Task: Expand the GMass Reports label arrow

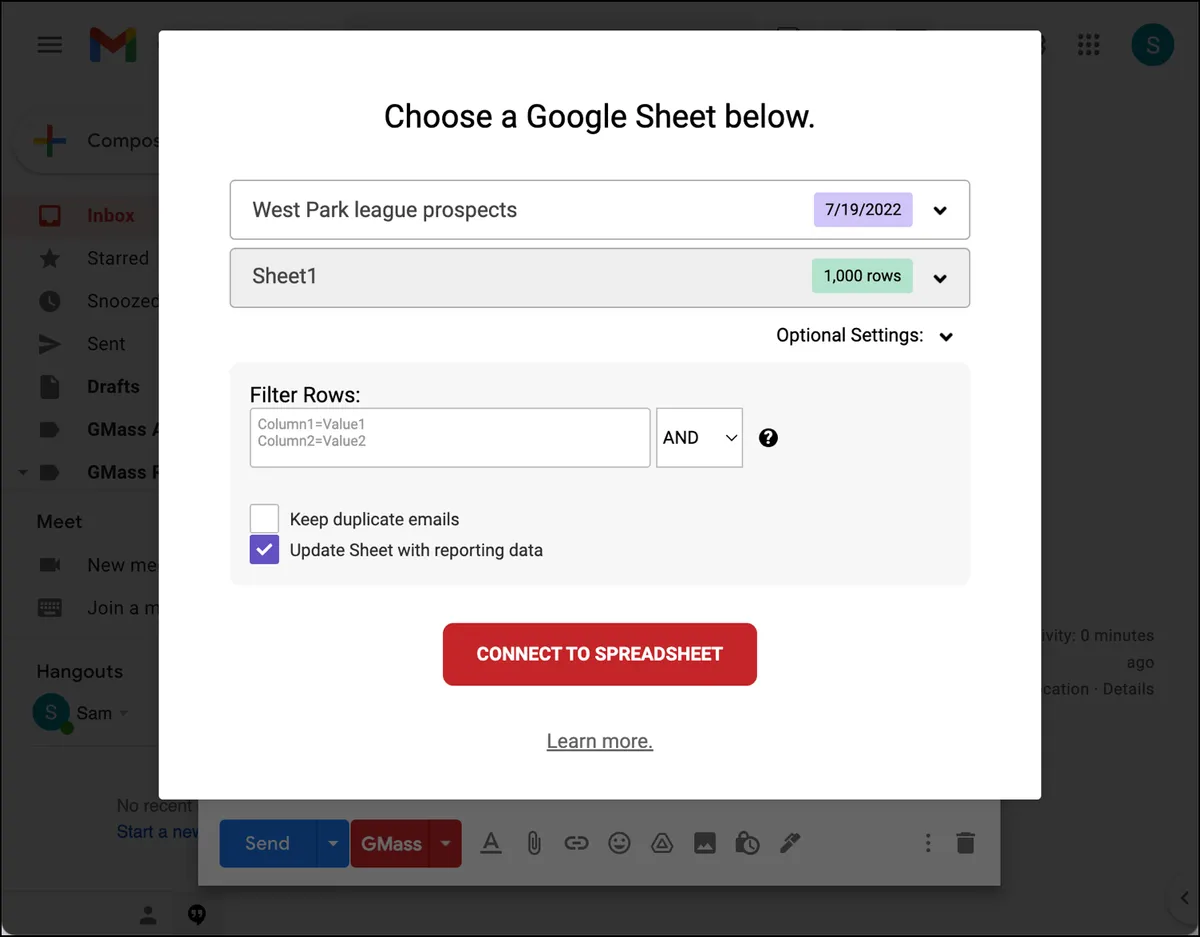Action: [22, 472]
